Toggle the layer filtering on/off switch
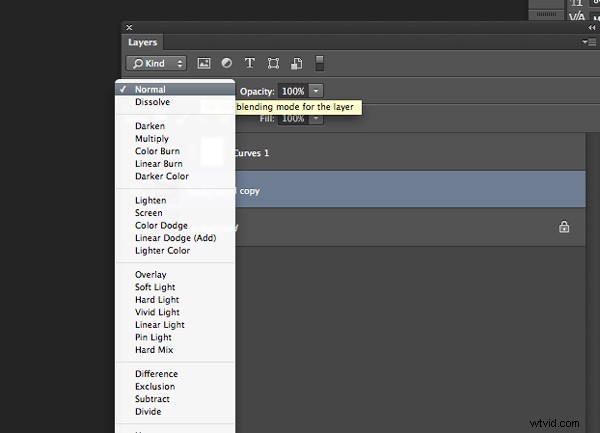 pyautogui.click(x=320, y=63)
